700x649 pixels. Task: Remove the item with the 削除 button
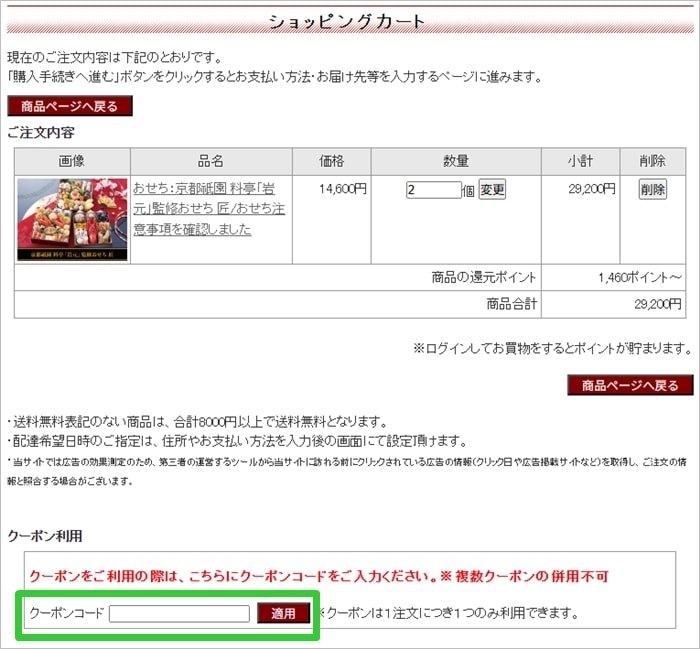(652, 190)
